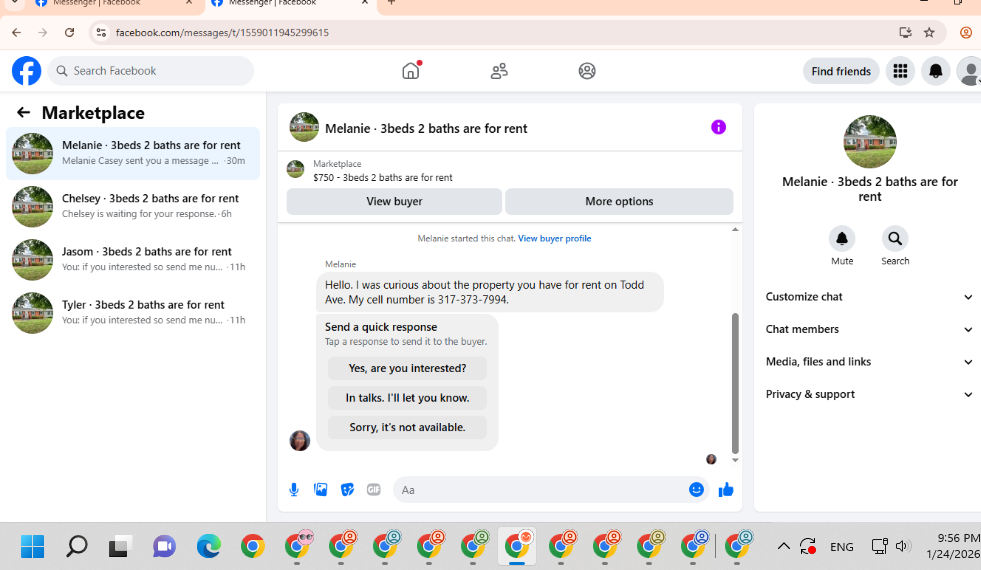Viewport: 981px width, 570px height.
Task: Click Melanie's avatar beside quick responses
Action: click(300, 440)
